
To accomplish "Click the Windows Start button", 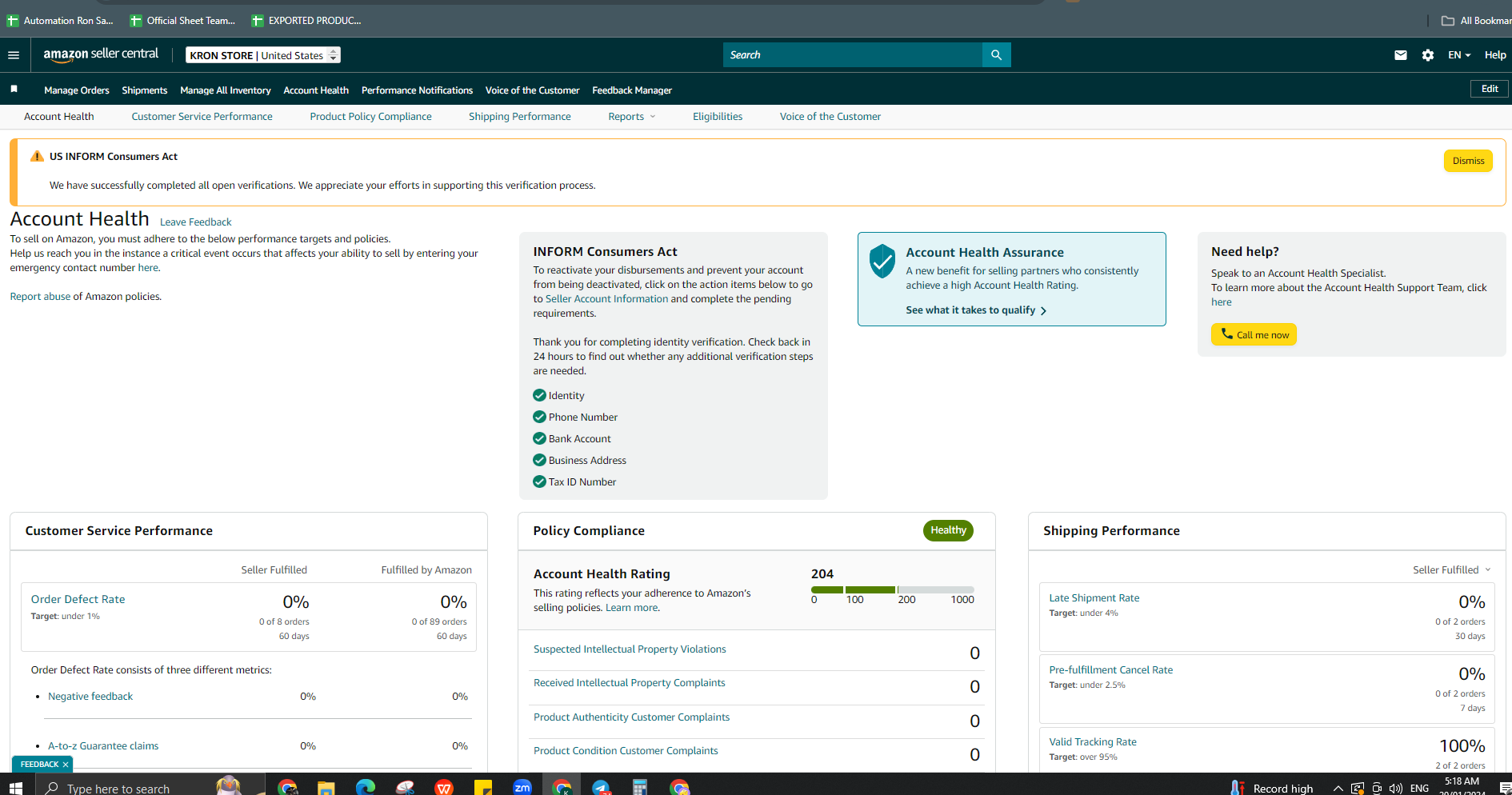I will pyautogui.click(x=15, y=788).
